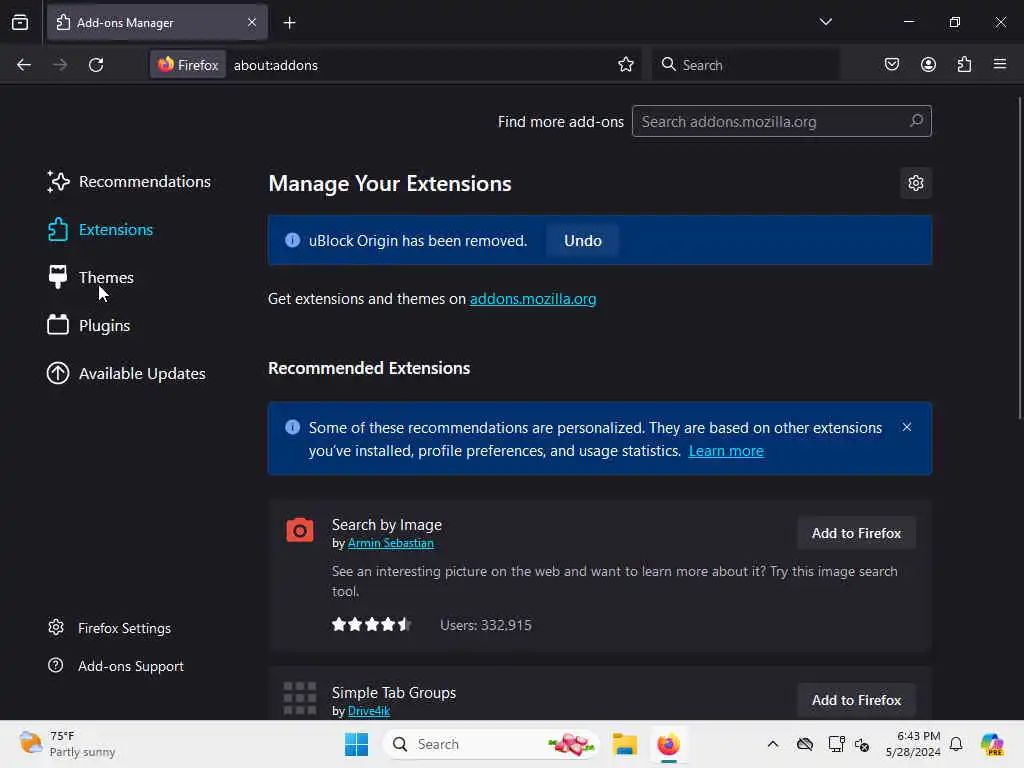Open the Recommendations category
The image size is (1024, 768).
129,182
